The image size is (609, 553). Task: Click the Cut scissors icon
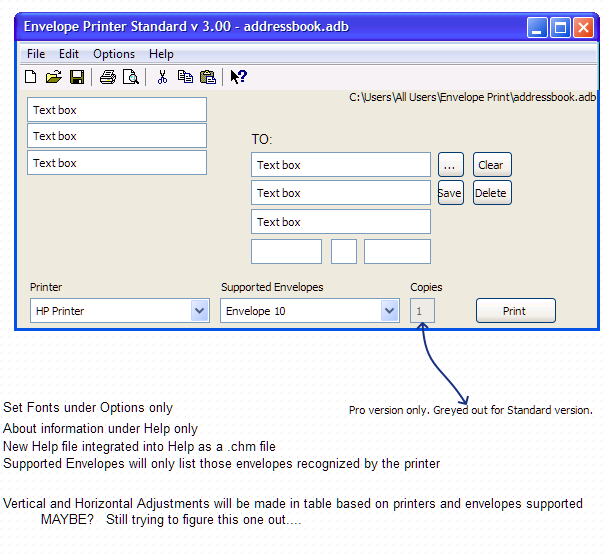pos(162,77)
